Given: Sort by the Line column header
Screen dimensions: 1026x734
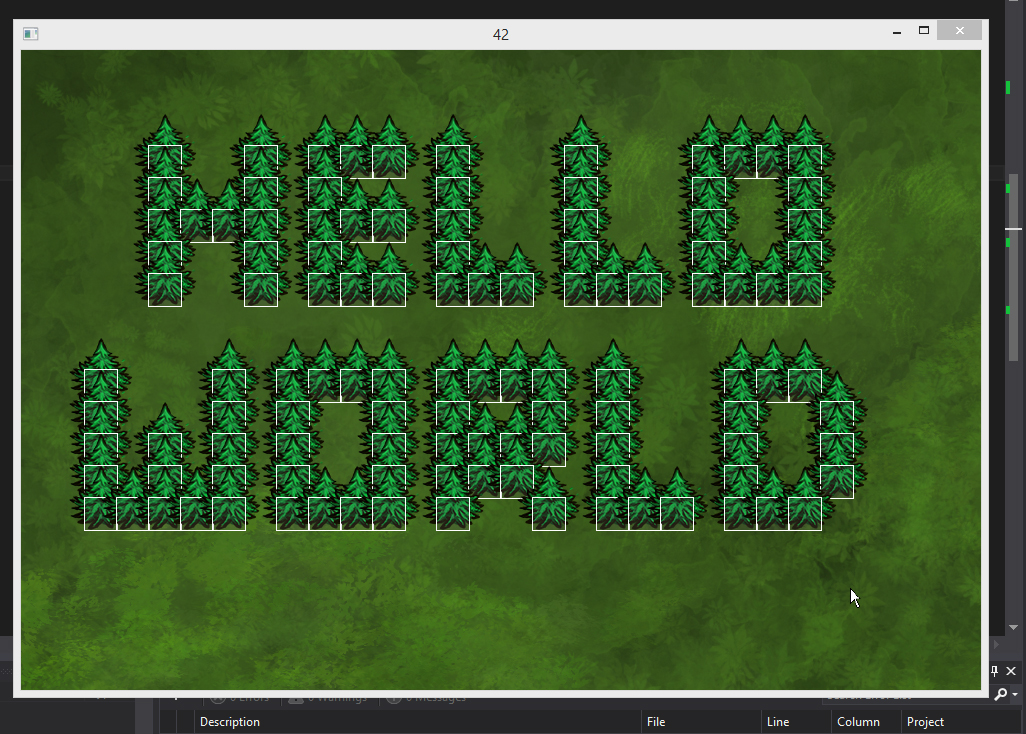Looking at the screenshot, I should [x=777, y=722].
